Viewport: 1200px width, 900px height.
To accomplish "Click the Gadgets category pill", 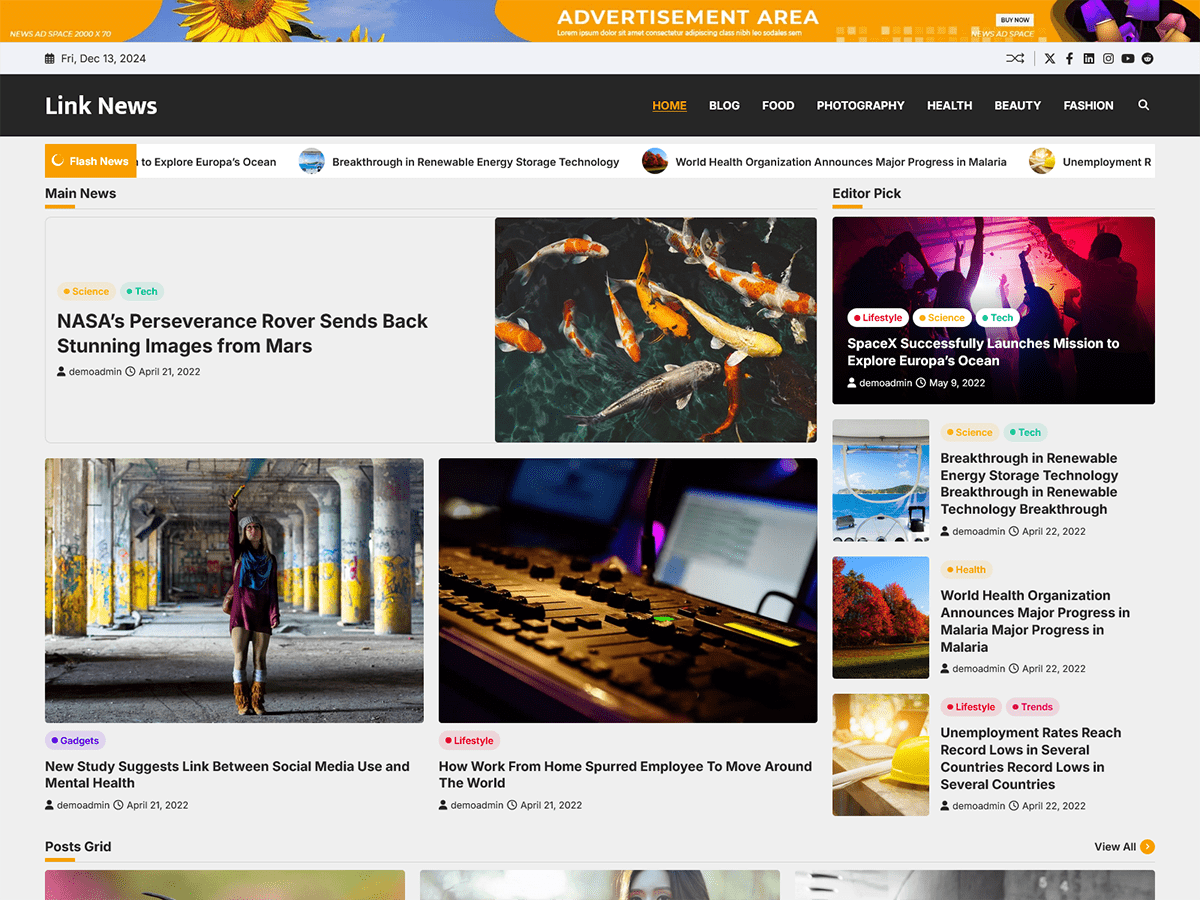I will pyautogui.click(x=75, y=740).
